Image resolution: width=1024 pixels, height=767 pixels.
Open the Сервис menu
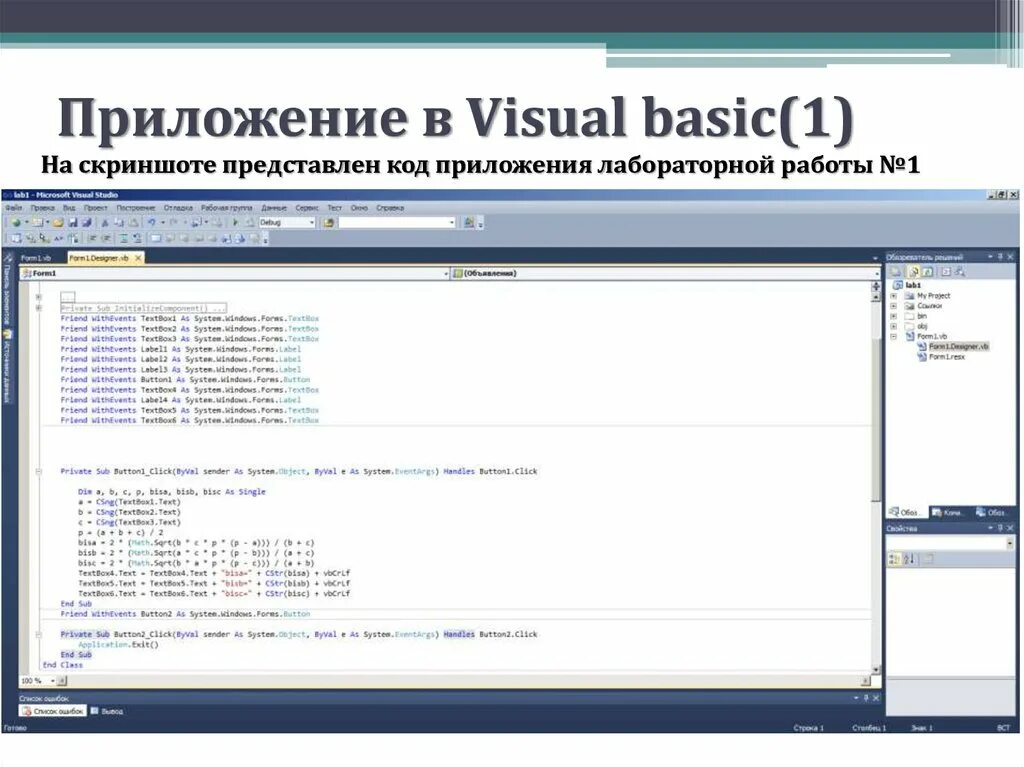click(307, 208)
